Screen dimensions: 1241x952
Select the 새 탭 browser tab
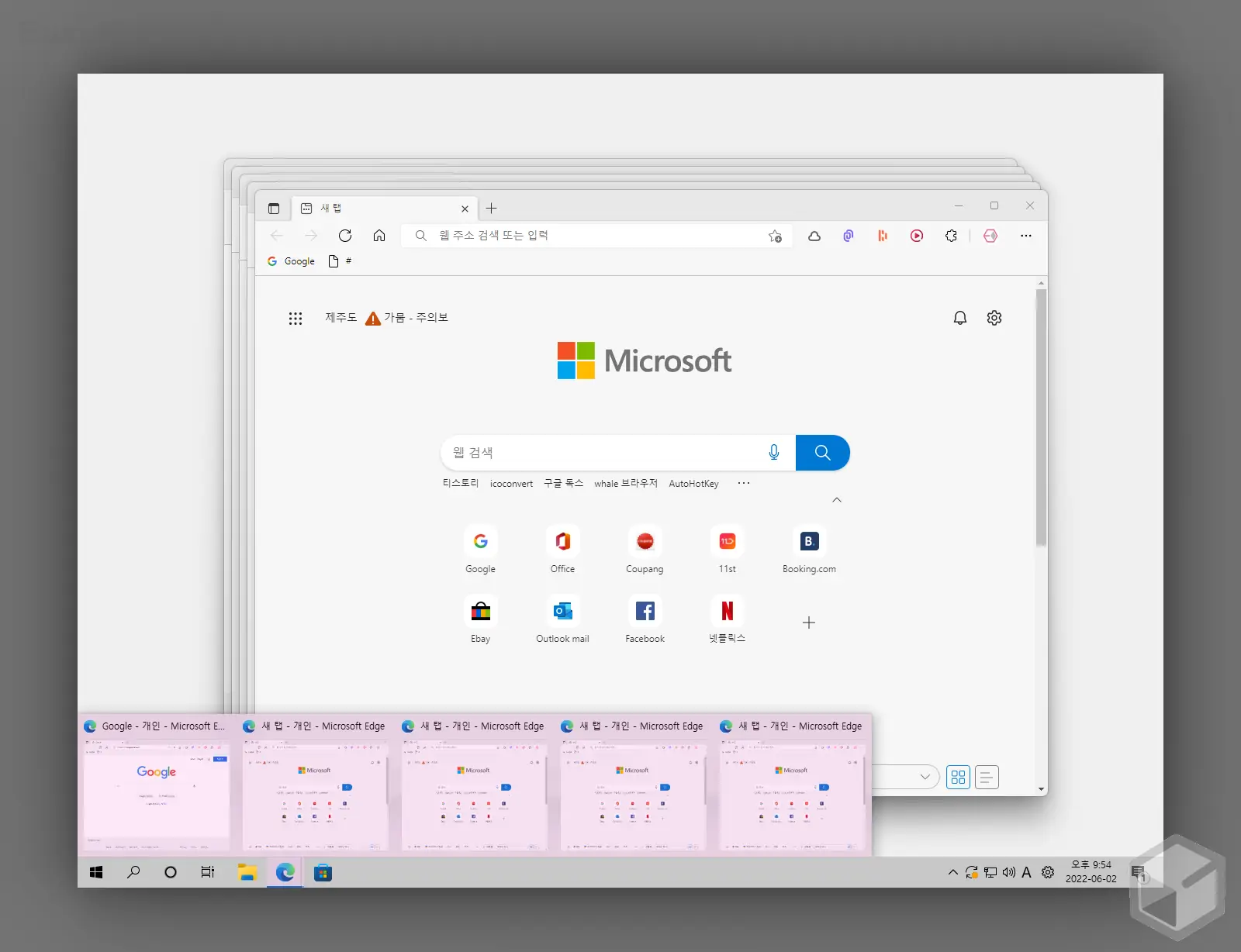(385, 209)
